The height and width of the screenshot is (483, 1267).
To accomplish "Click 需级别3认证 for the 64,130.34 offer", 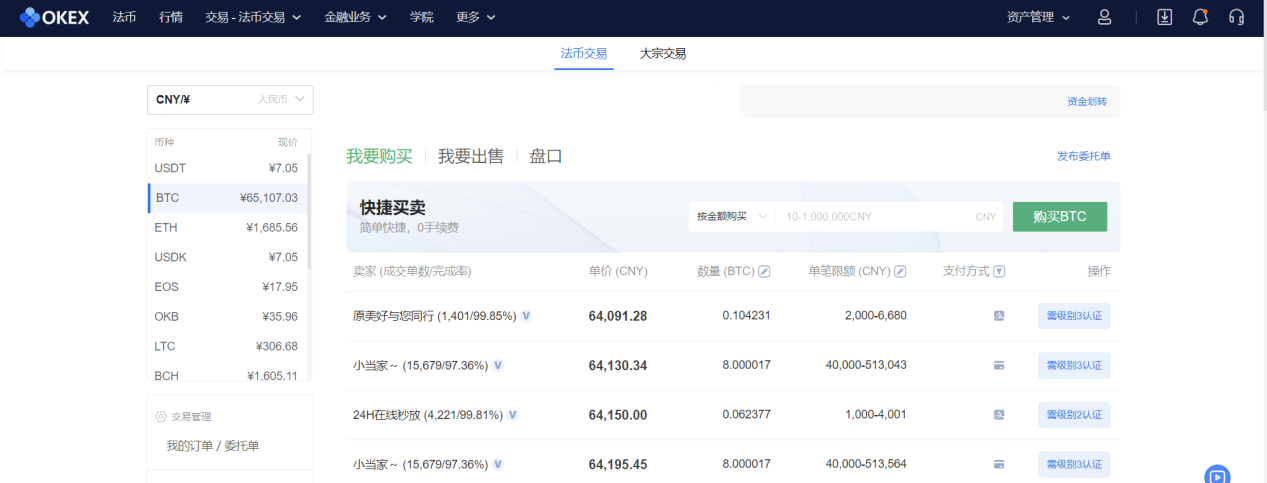I will (1074, 365).
